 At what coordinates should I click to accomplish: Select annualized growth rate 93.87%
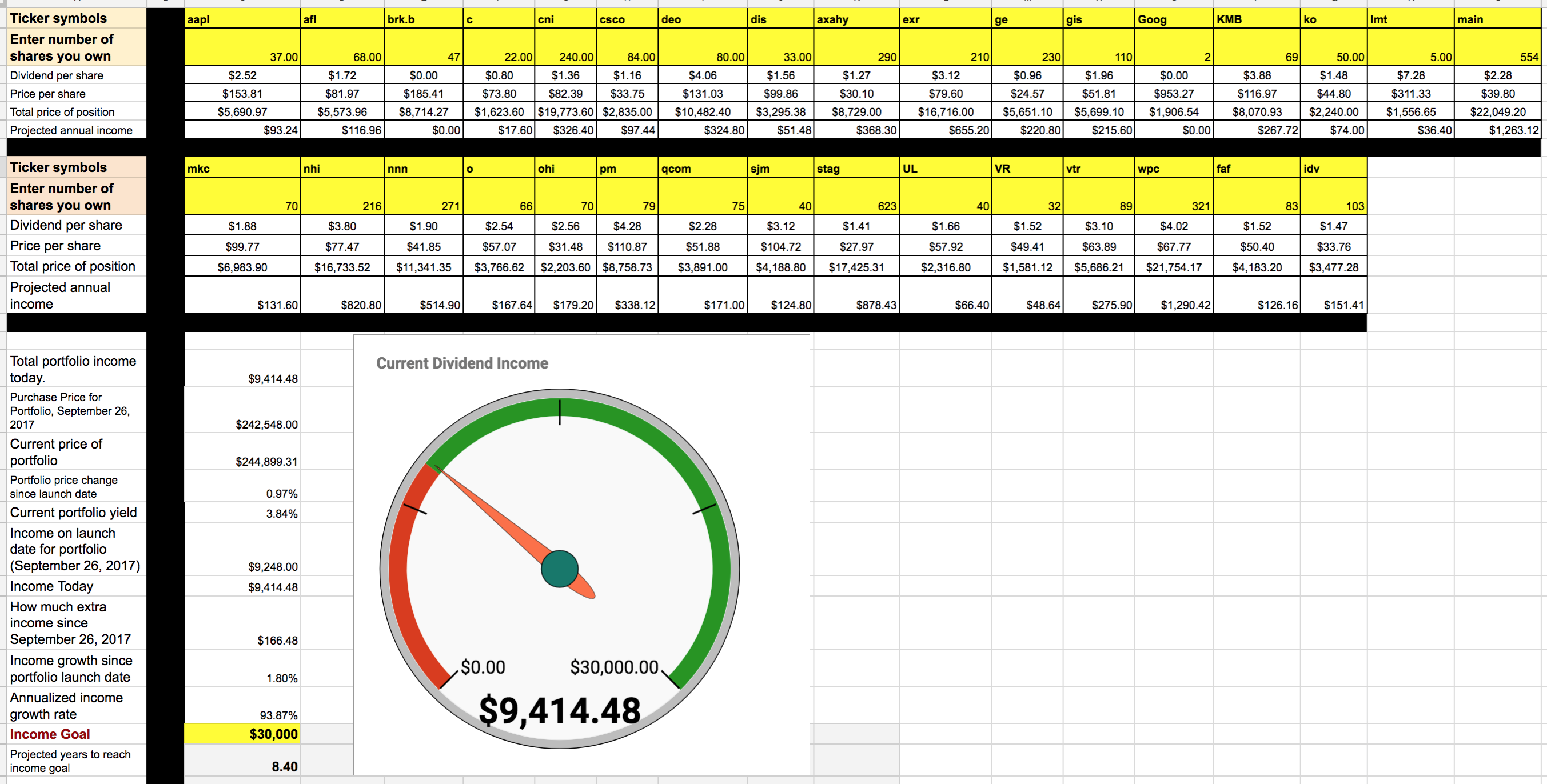click(x=241, y=705)
